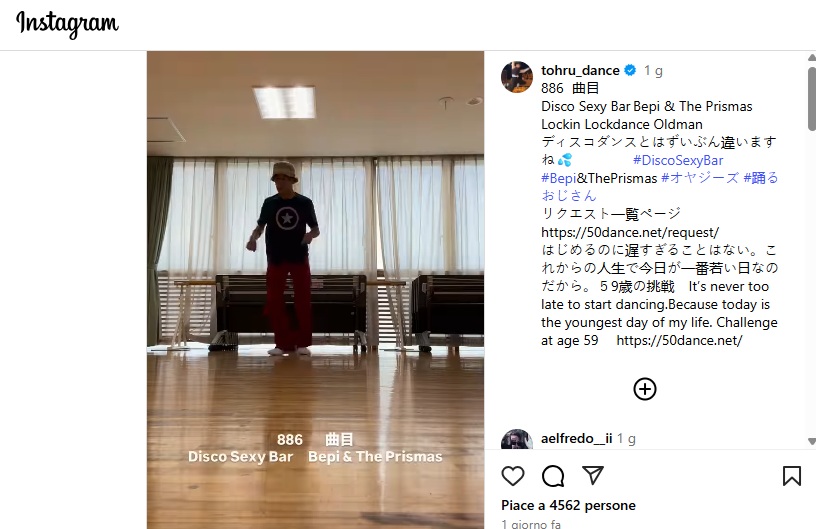Open the tohru_dance profile picture
Viewport: 816px width, 529px height.
coord(517,77)
